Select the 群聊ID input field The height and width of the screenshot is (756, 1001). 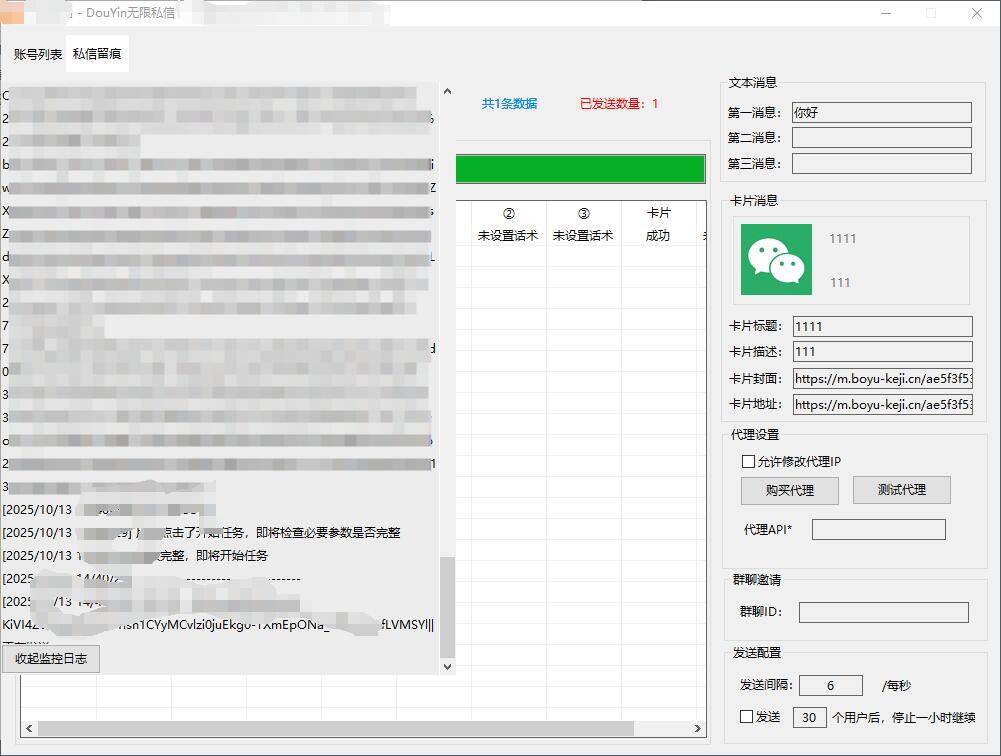tap(883, 612)
